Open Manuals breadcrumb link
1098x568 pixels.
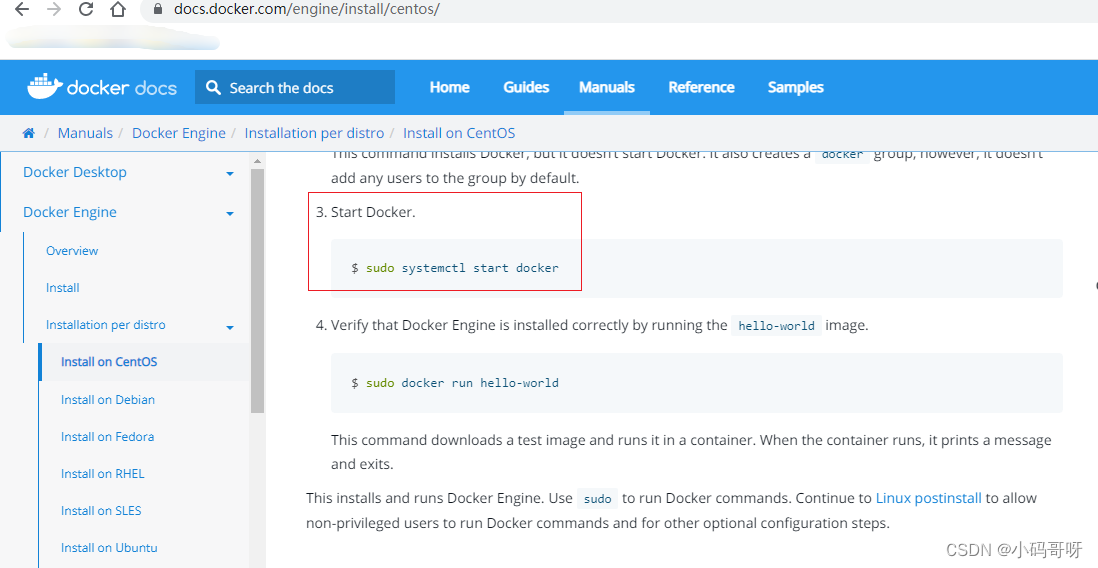(x=85, y=133)
